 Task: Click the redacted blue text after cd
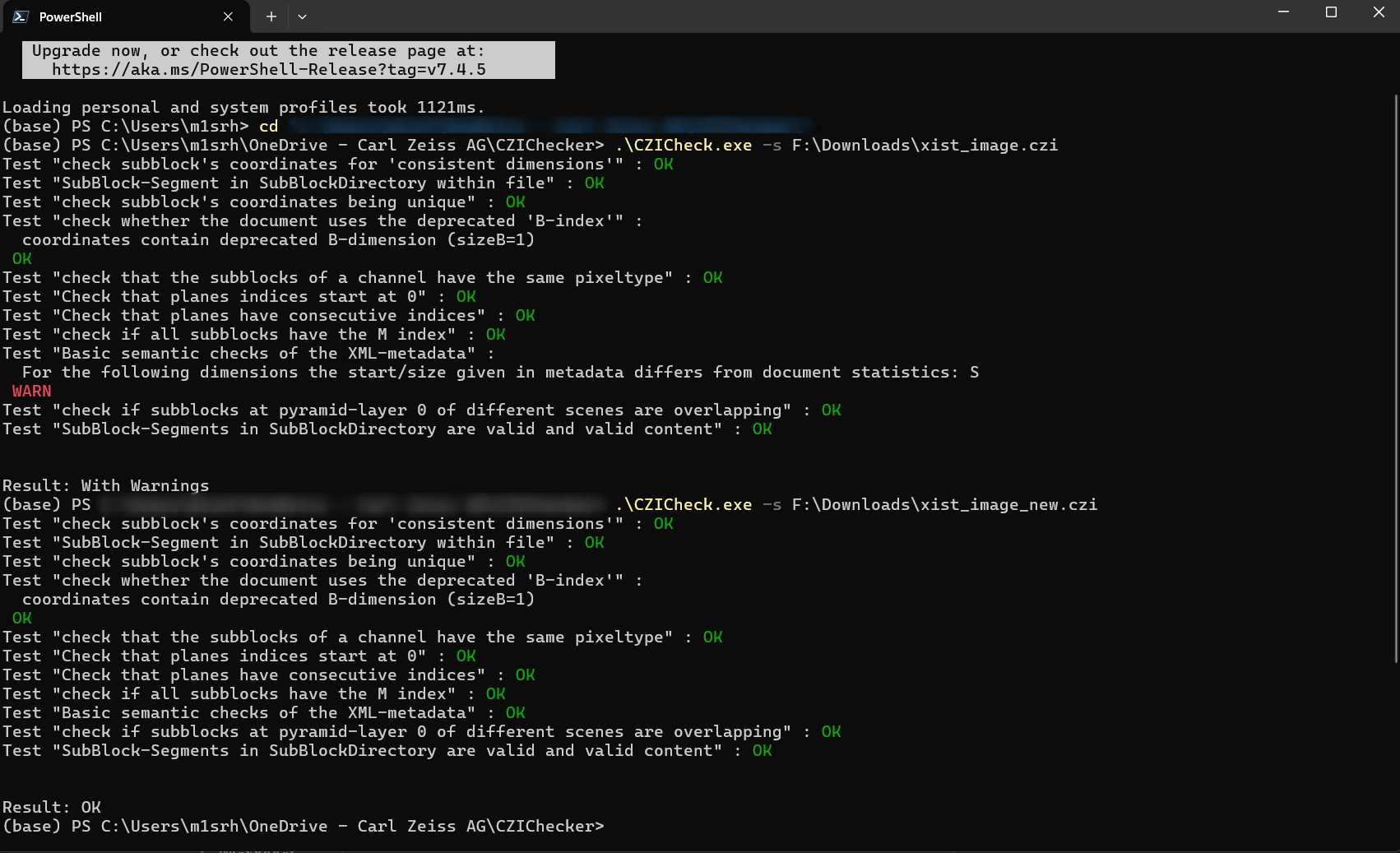pyautogui.click(x=551, y=126)
